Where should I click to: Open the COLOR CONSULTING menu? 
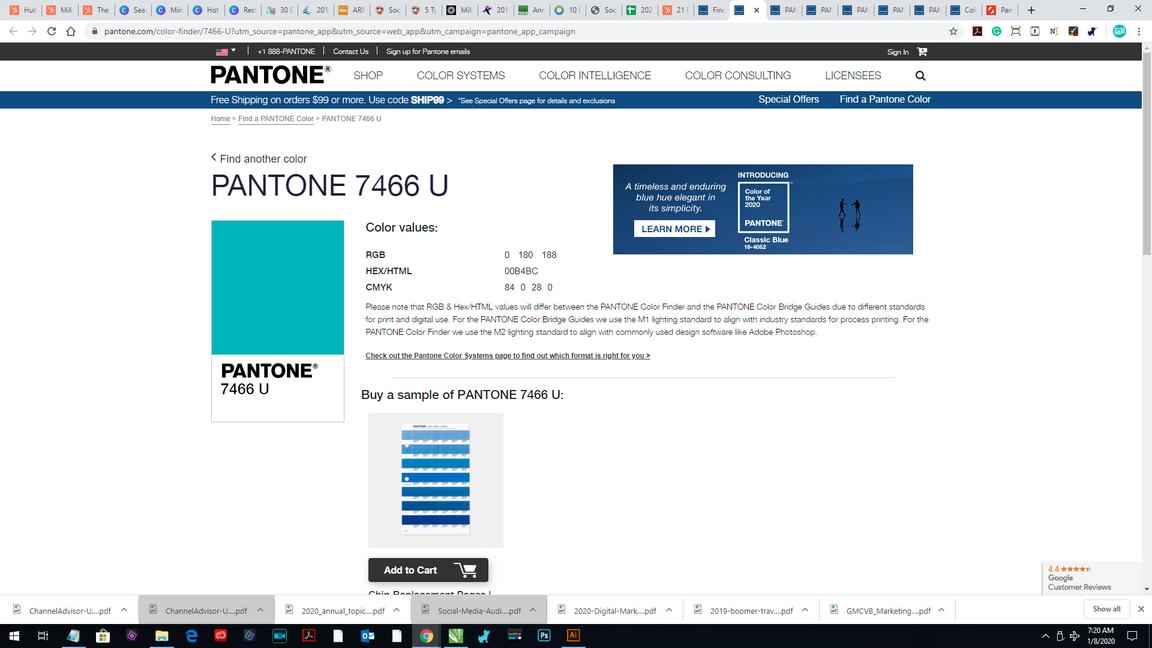point(738,76)
